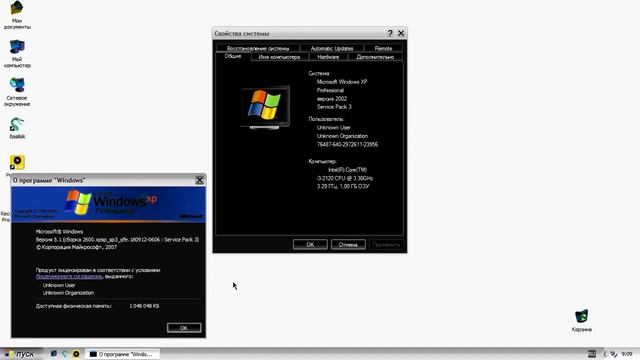Click OK in the О программе Windows dialog
This screenshot has height=360, width=640.
click(x=184, y=328)
